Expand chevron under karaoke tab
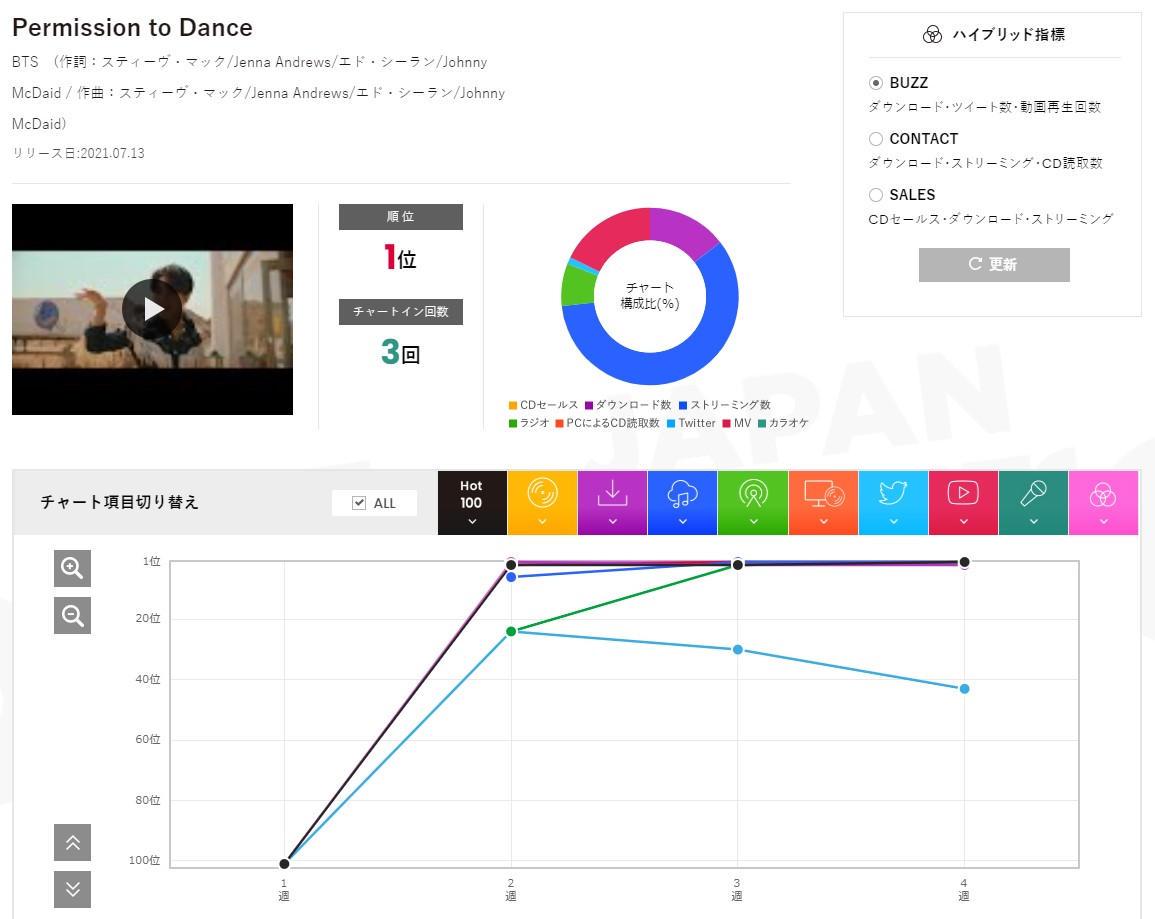Viewport: 1155px width, 919px height. (1033, 521)
